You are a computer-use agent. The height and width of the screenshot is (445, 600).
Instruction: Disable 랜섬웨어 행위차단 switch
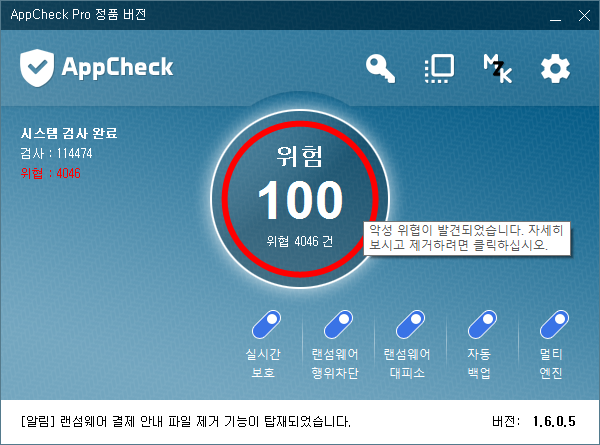tap(336, 326)
